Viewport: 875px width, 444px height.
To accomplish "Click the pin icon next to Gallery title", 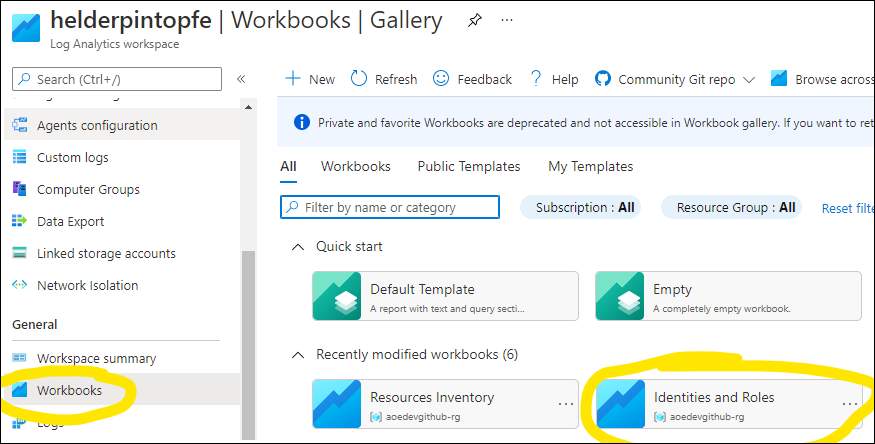I will point(474,21).
